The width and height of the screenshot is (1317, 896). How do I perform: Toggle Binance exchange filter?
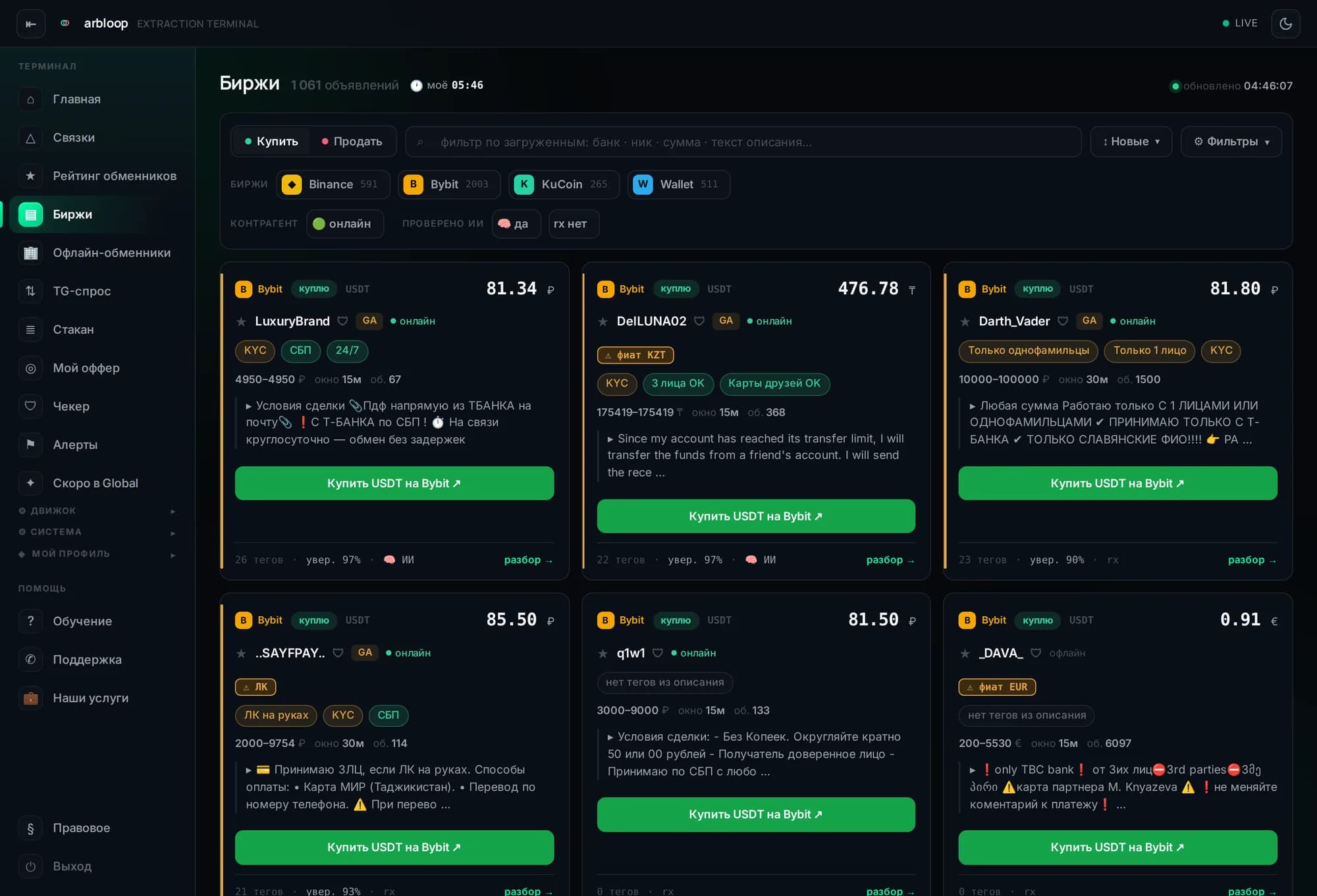[333, 184]
